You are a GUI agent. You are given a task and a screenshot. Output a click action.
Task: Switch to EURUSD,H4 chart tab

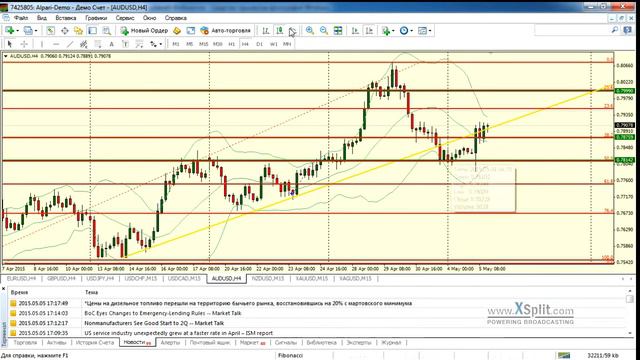(x=21, y=278)
